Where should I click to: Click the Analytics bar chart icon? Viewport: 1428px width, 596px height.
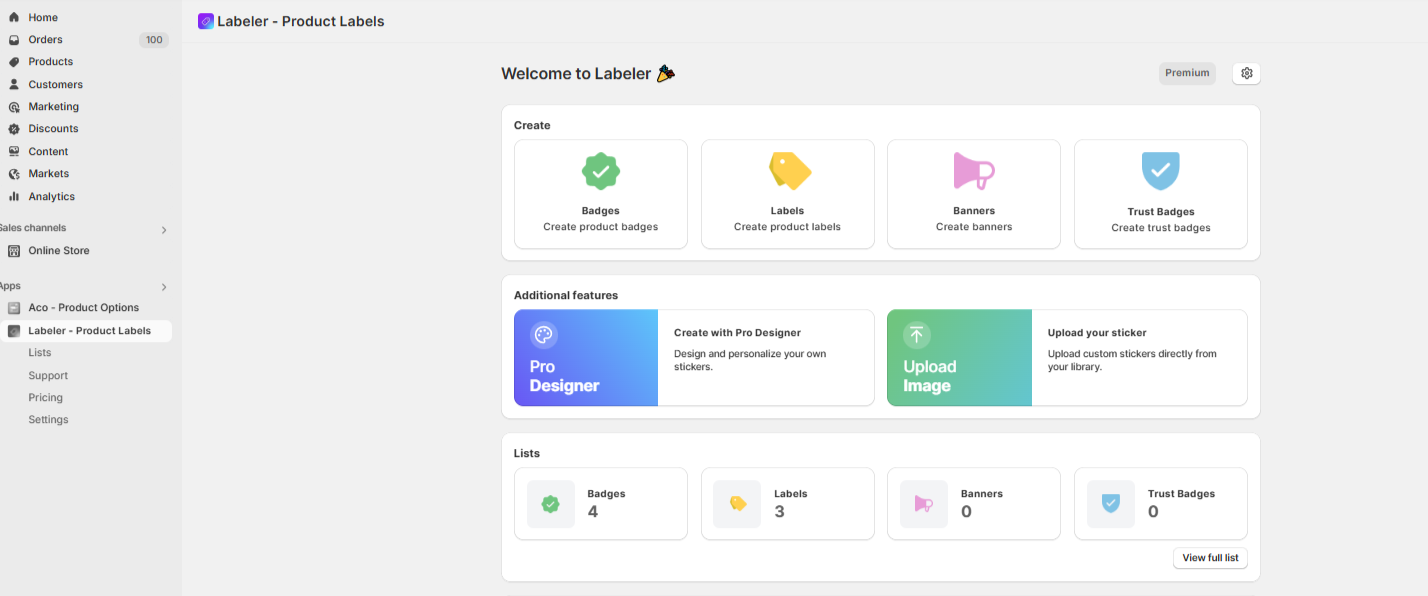(14, 197)
